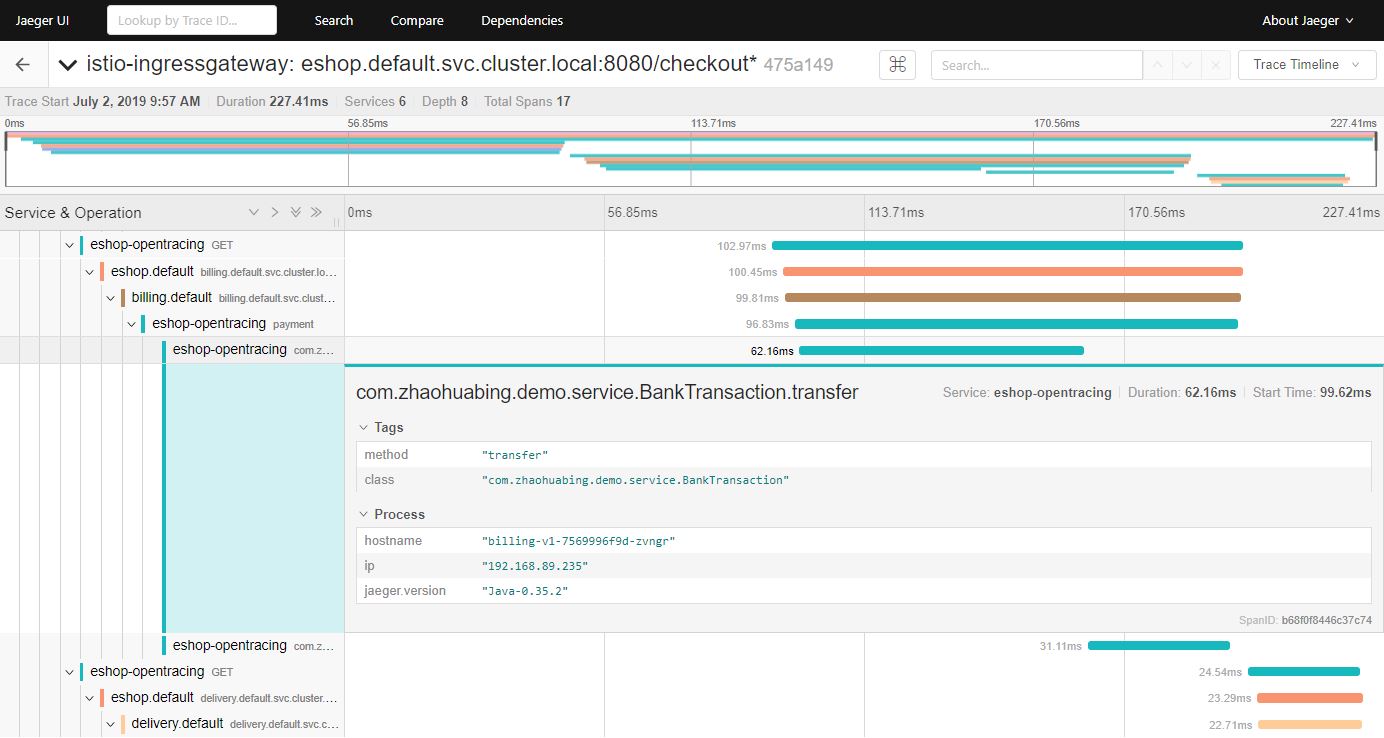
Task: Click Expand +1 single chevron-down in Service & Operation header
Action: click(x=254, y=212)
